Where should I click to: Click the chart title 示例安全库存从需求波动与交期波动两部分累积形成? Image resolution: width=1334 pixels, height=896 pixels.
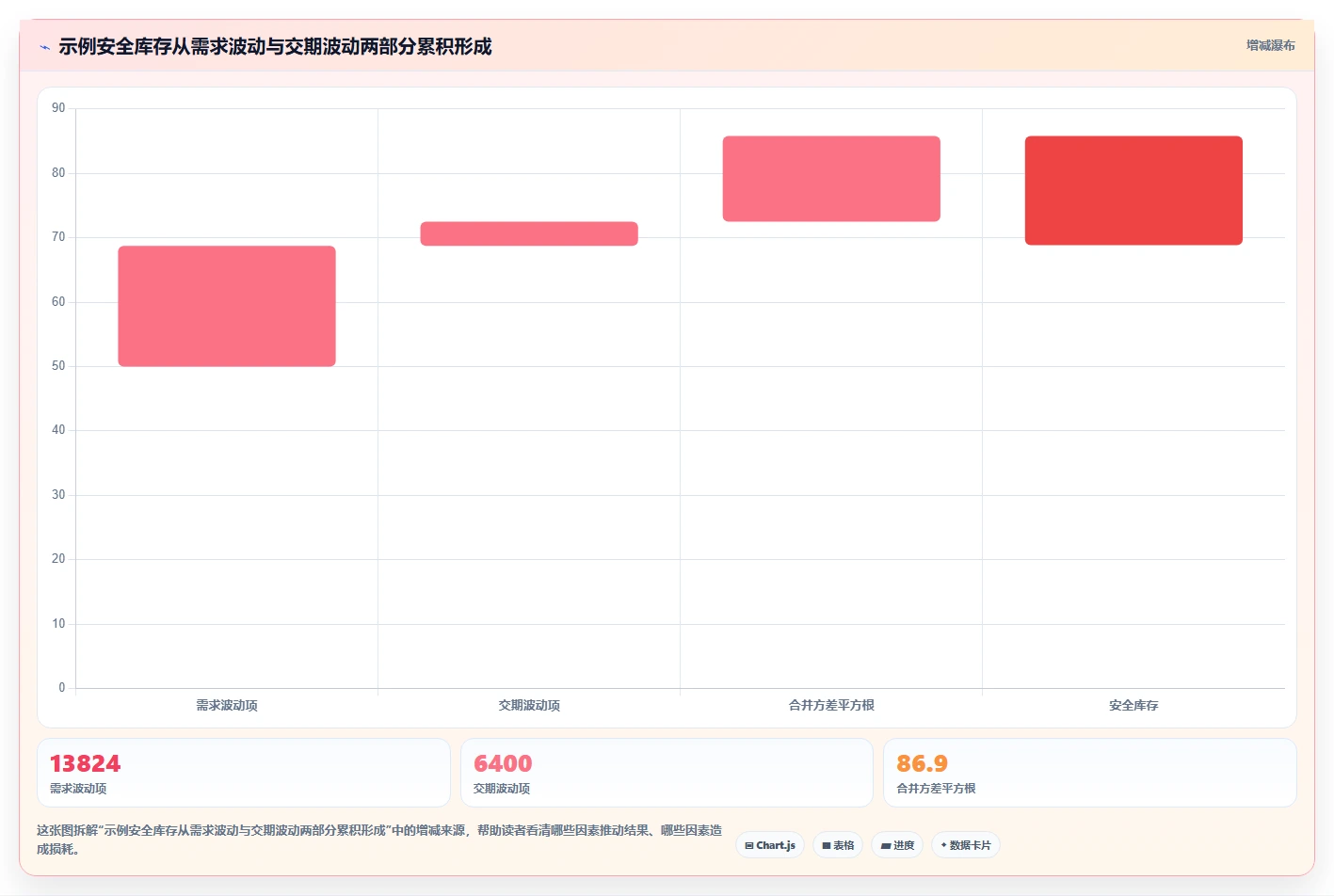[x=275, y=46]
